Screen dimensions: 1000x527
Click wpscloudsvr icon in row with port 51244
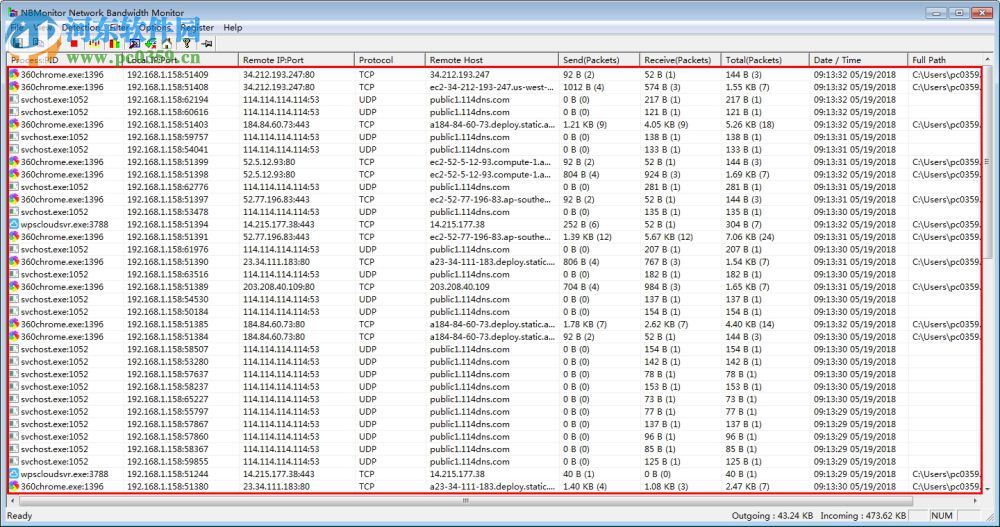pos(14,473)
